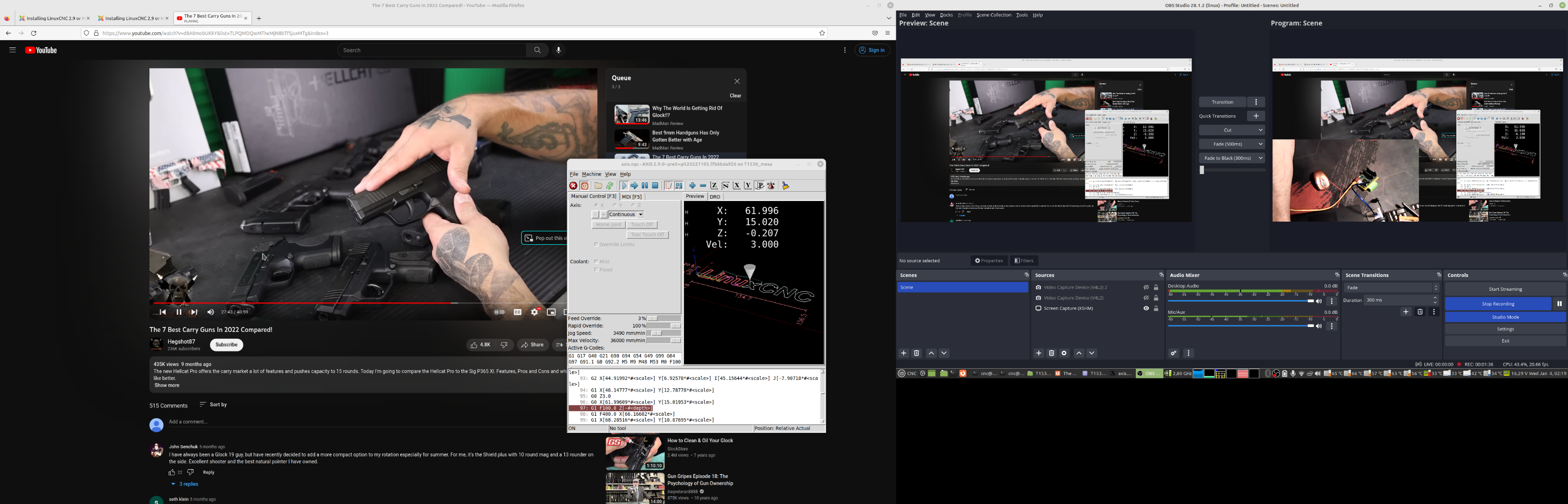Image resolution: width=1568 pixels, height=504 pixels.
Task: Adjust the Feed Override slider in AXIS
Action: 664,318
